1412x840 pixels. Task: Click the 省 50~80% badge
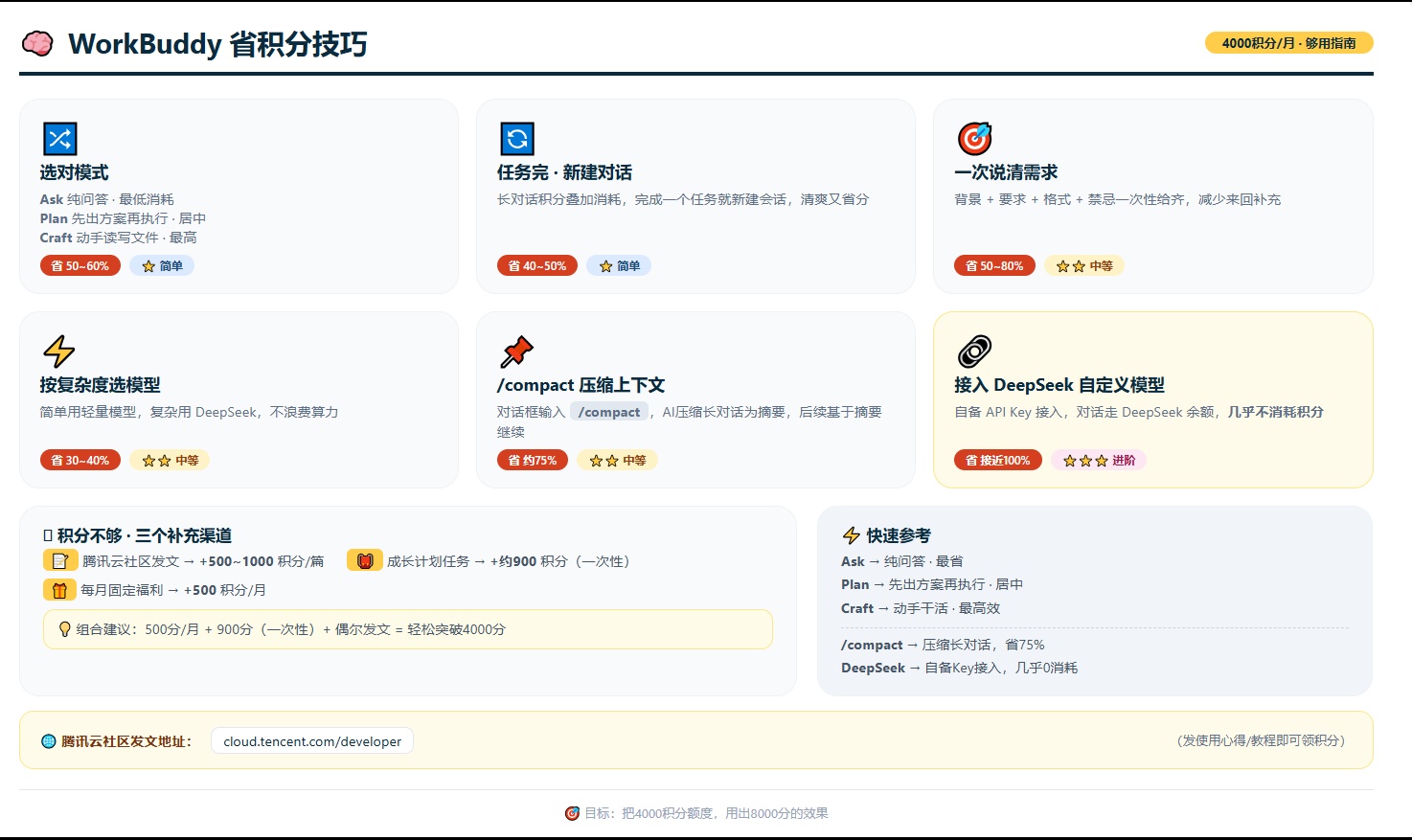pyautogui.click(x=994, y=266)
